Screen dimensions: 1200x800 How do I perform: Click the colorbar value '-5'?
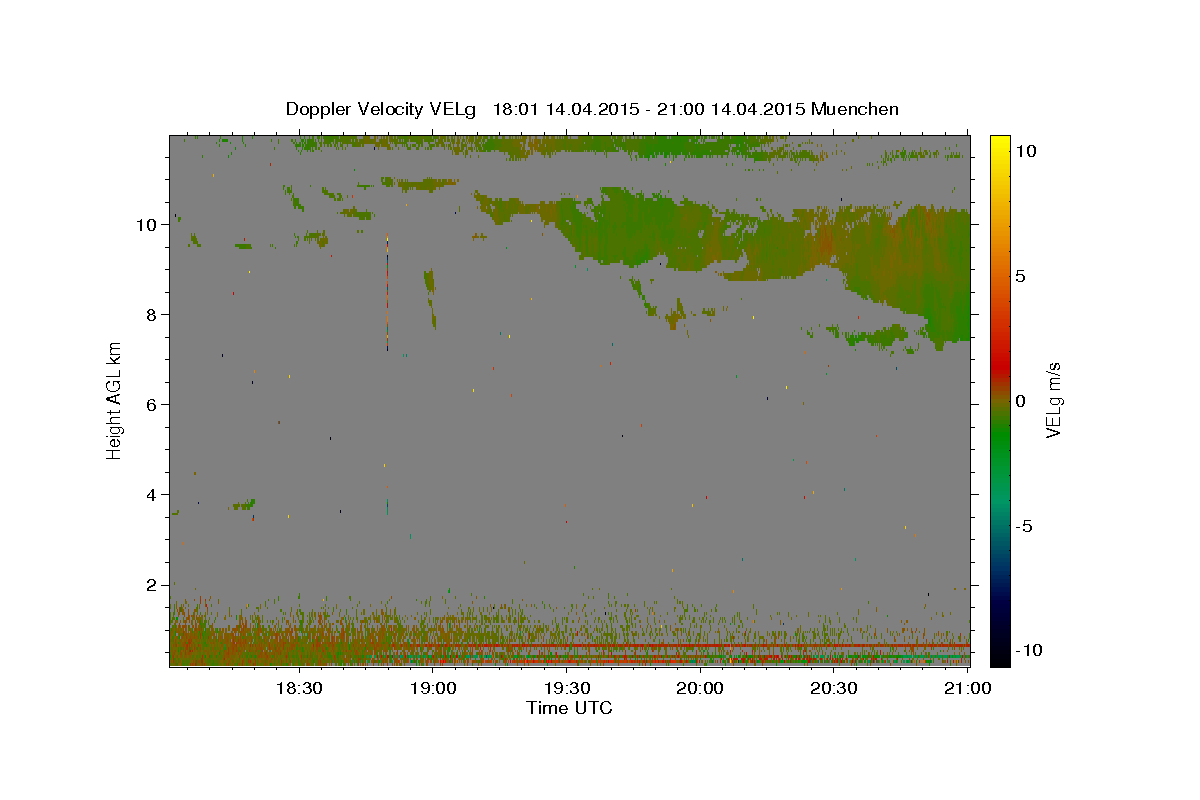(1024, 526)
